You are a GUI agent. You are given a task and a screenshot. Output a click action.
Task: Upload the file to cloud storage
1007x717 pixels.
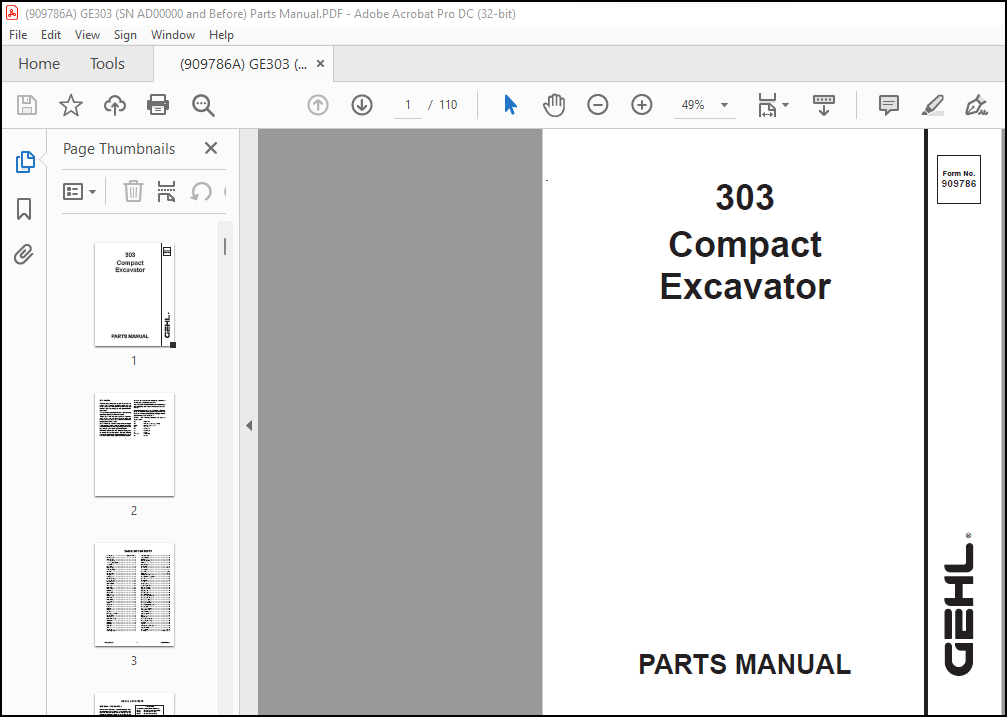coord(115,105)
